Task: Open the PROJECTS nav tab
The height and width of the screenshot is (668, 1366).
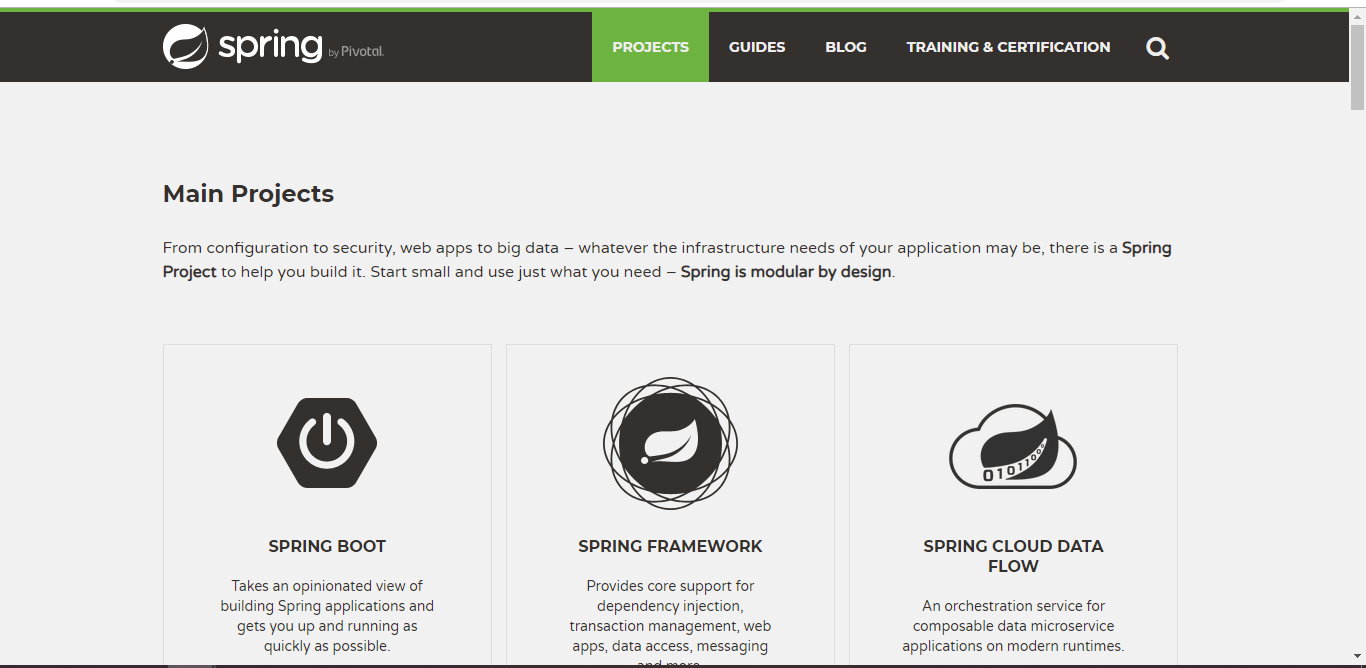Action: point(650,47)
